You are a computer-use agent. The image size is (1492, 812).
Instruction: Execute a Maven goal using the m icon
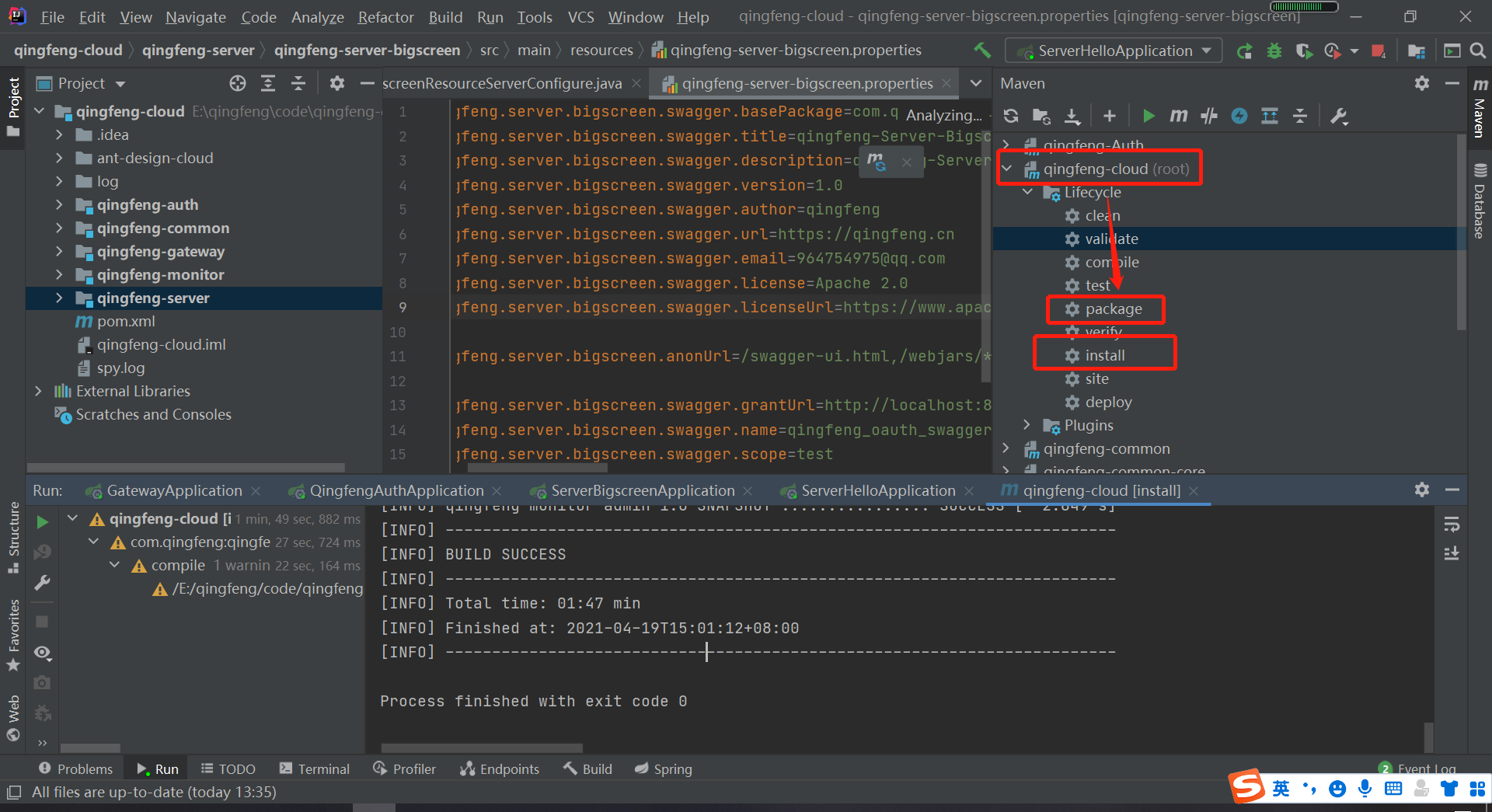[1179, 116]
